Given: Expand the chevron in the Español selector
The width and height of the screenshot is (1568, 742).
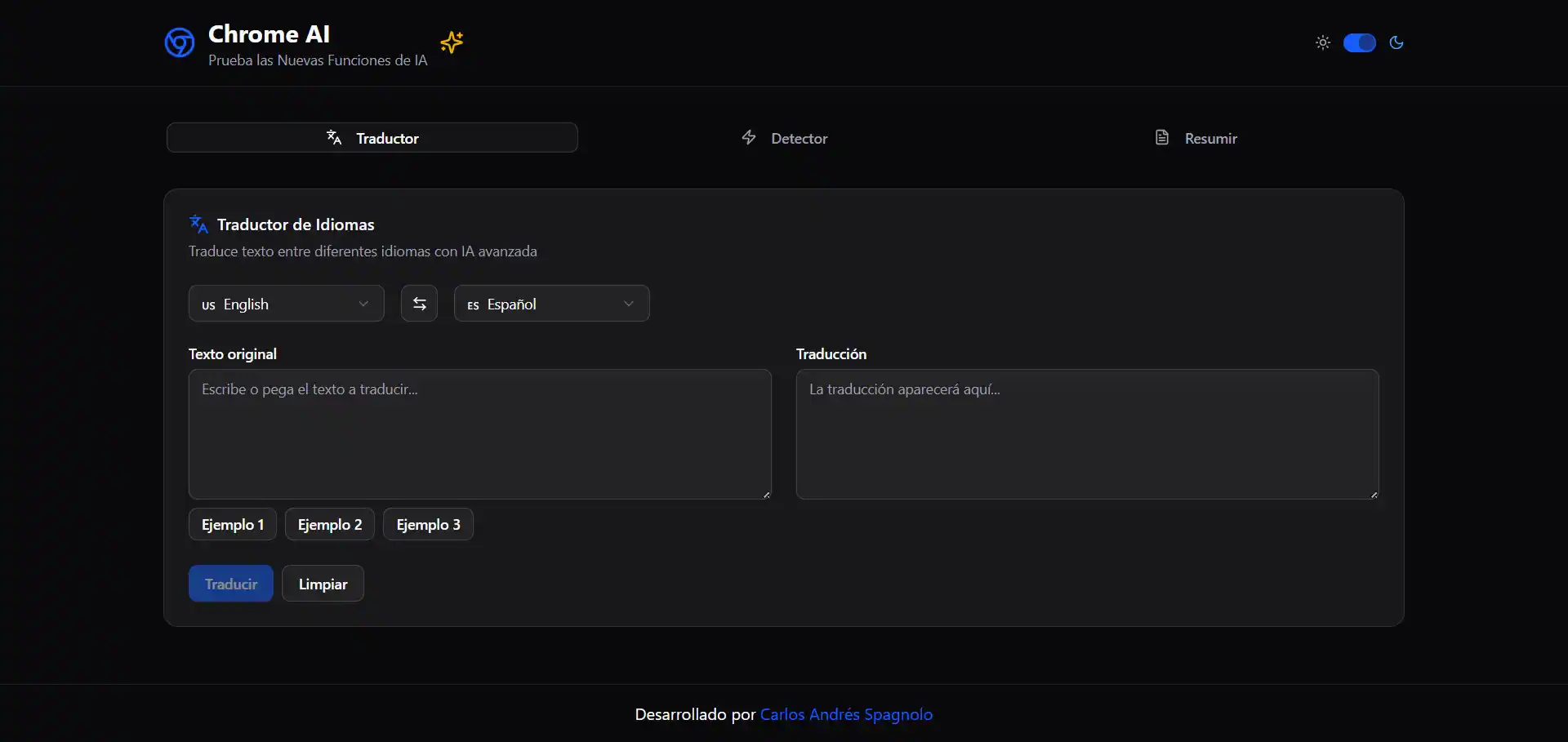Looking at the screenshot, I should [629, 304].
